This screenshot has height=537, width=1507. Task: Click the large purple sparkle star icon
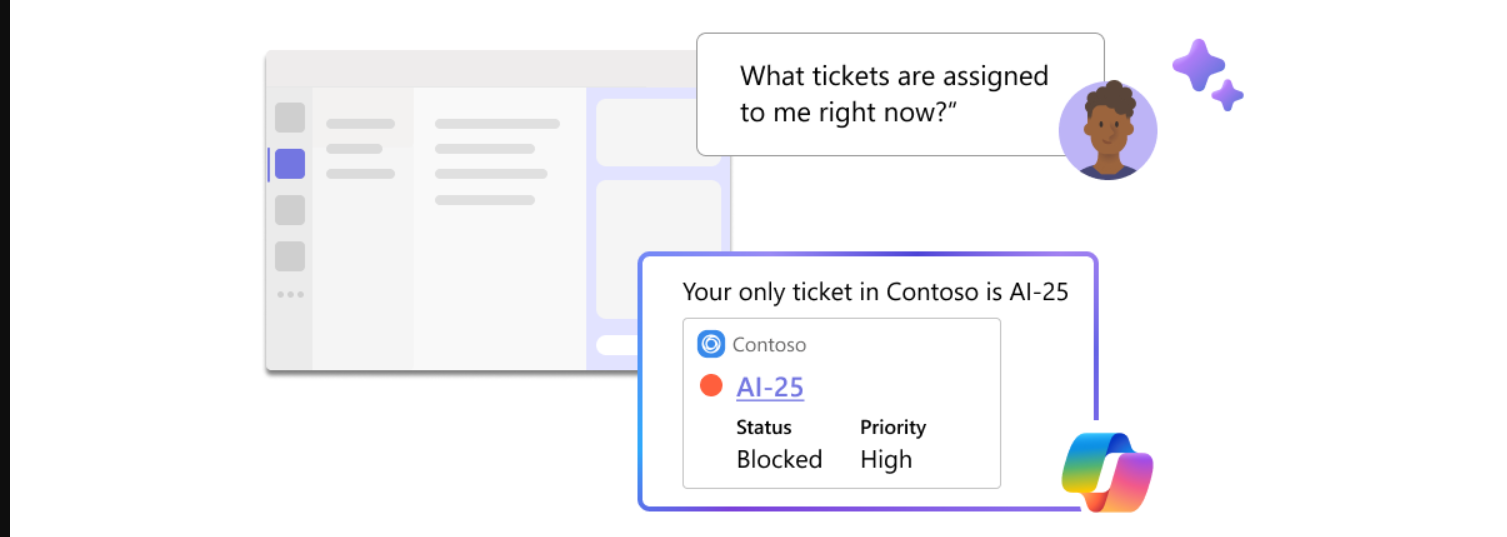(x=1198, y=65)
